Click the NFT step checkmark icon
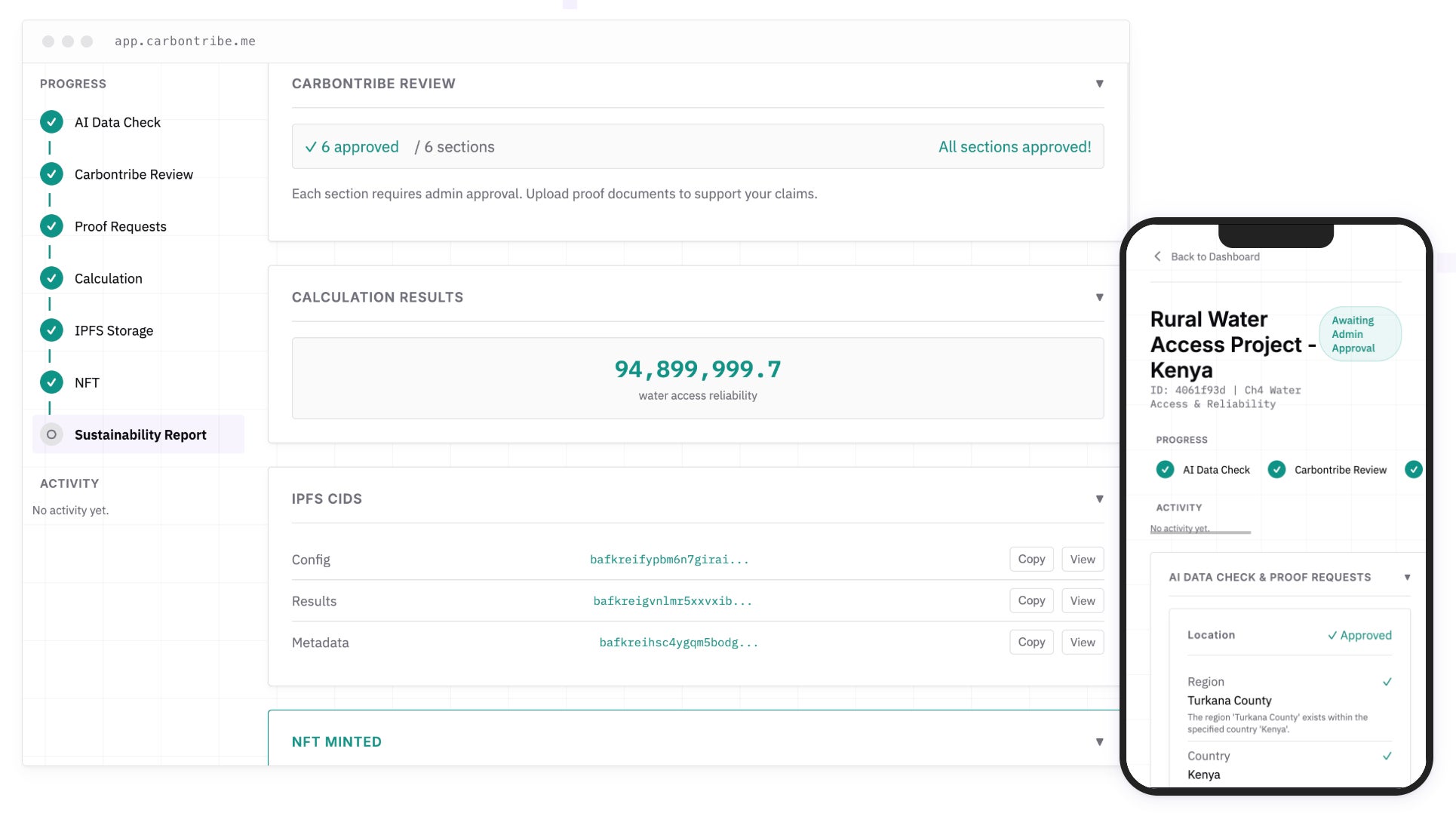Viewport: 1456px width, 813px height. point(51,382)
